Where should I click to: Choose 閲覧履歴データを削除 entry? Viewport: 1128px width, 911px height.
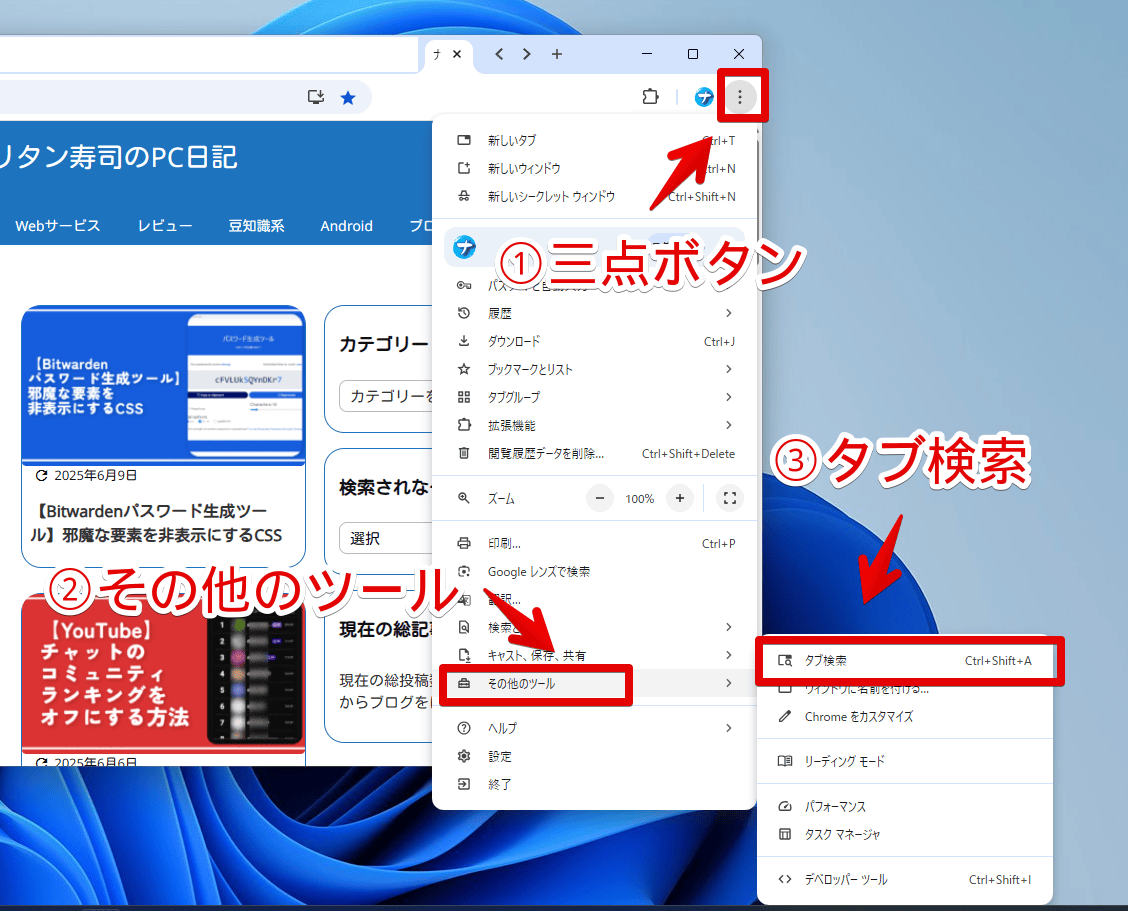pyautogui.click(x=594, y=453)
